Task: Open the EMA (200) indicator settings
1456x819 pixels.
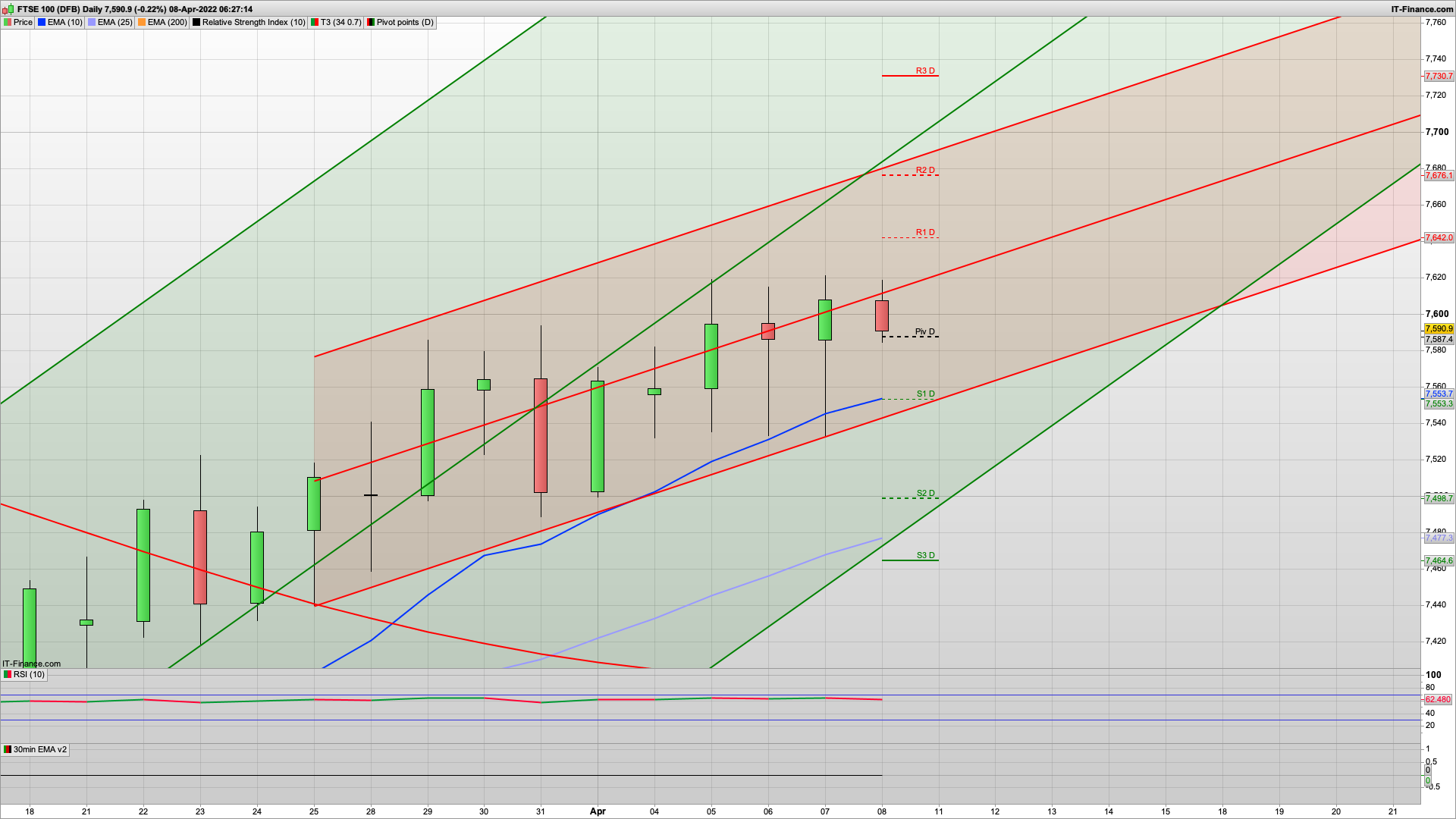Action: tap(162, 23)
